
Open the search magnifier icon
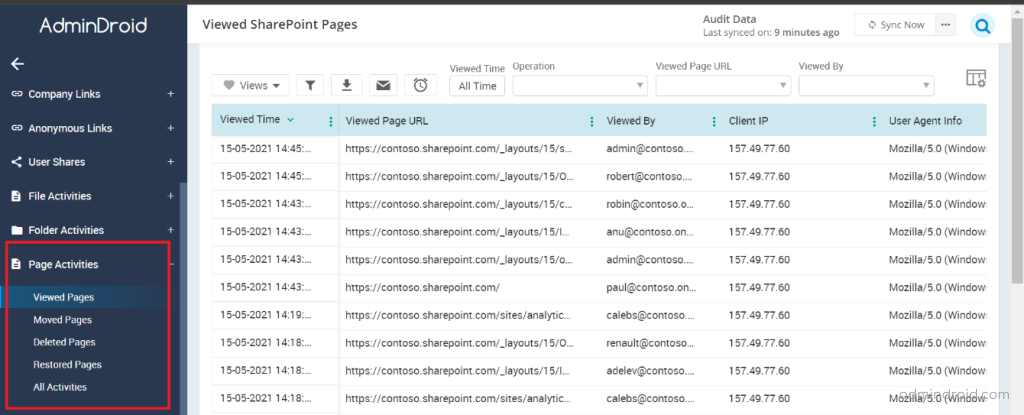(982, 26)
